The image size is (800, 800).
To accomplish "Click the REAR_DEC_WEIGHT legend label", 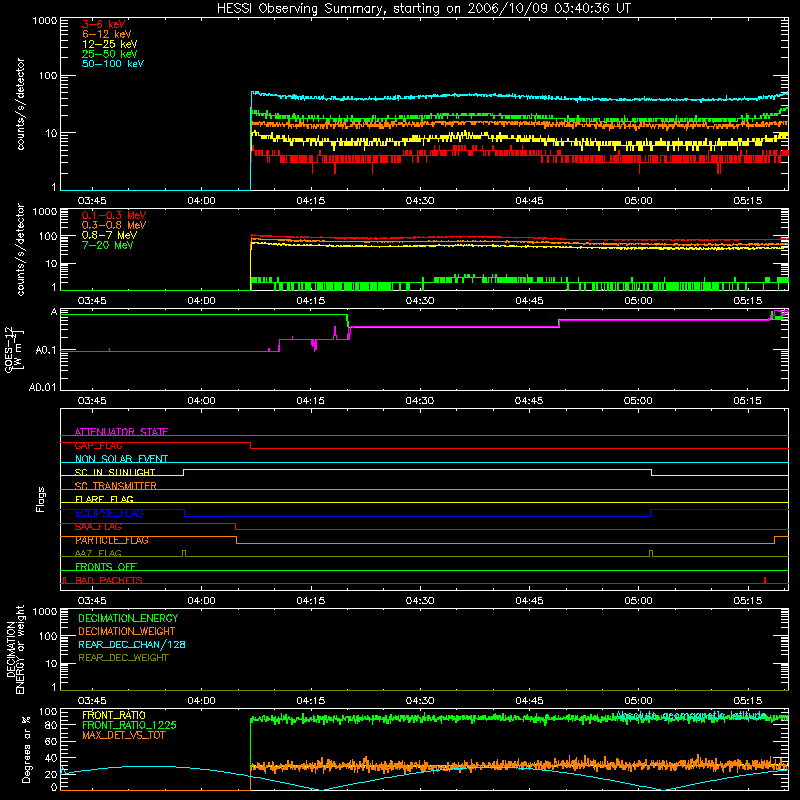I will (x=123, y=658).
